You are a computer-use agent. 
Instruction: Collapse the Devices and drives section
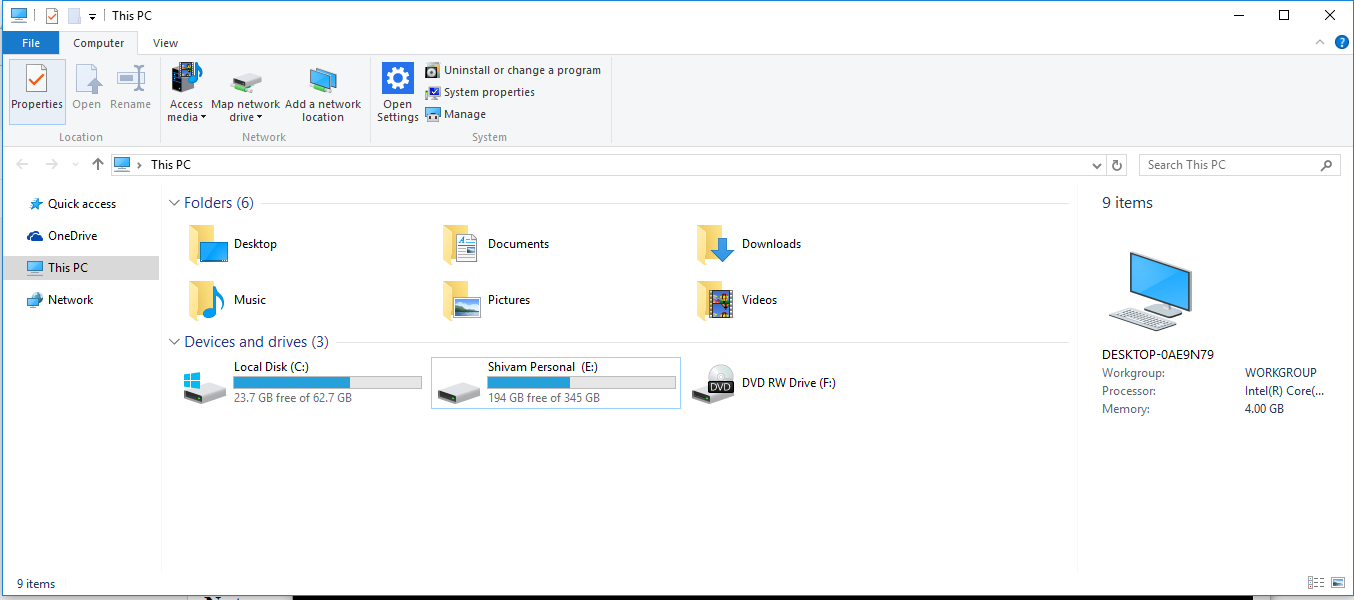[x=174, y=341]
